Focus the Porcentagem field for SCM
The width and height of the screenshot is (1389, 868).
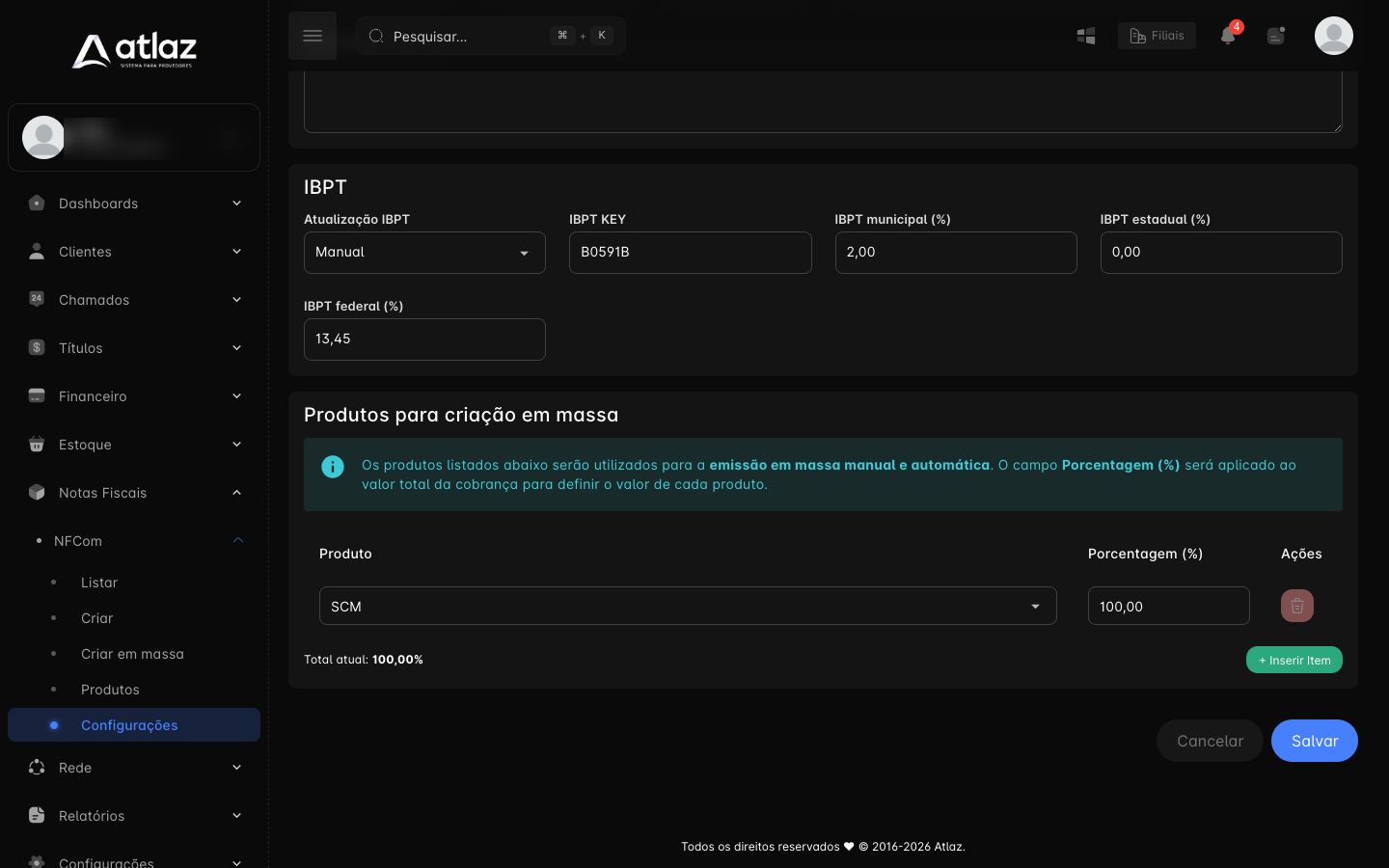[1169, 606]
